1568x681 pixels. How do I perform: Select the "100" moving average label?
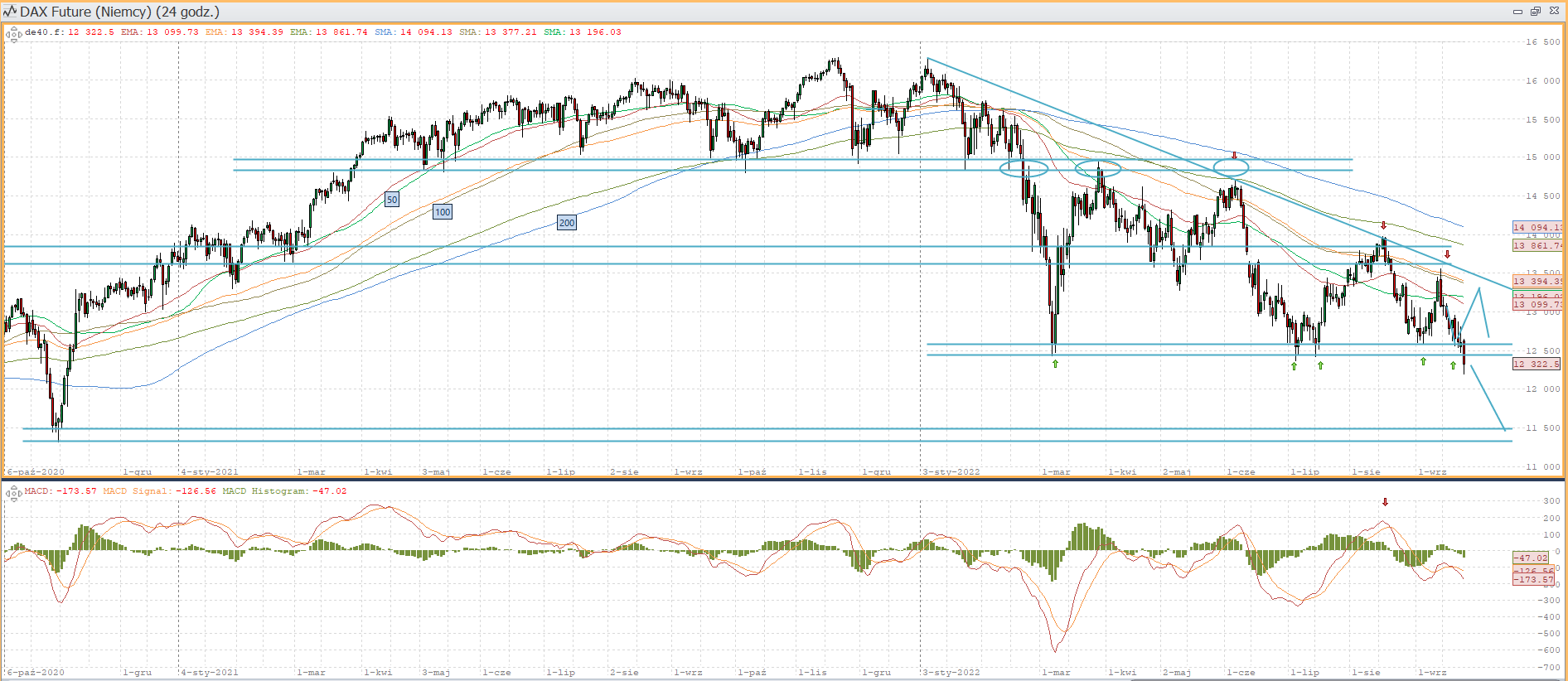pyautogui.click(x=443, y=212)
